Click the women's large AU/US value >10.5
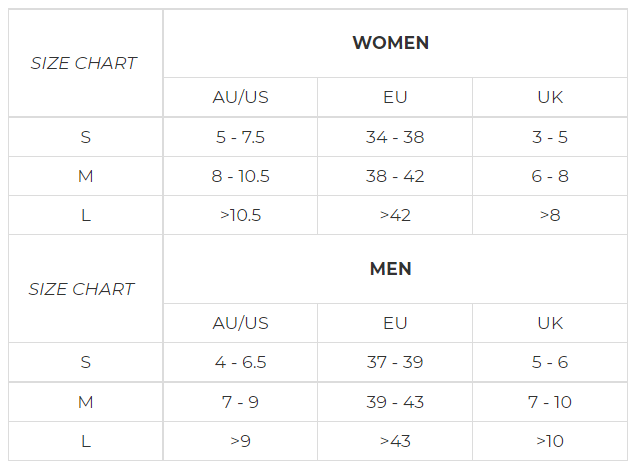Image resolution: width=639 pixels, height=473 pixels. coord(240,215)
